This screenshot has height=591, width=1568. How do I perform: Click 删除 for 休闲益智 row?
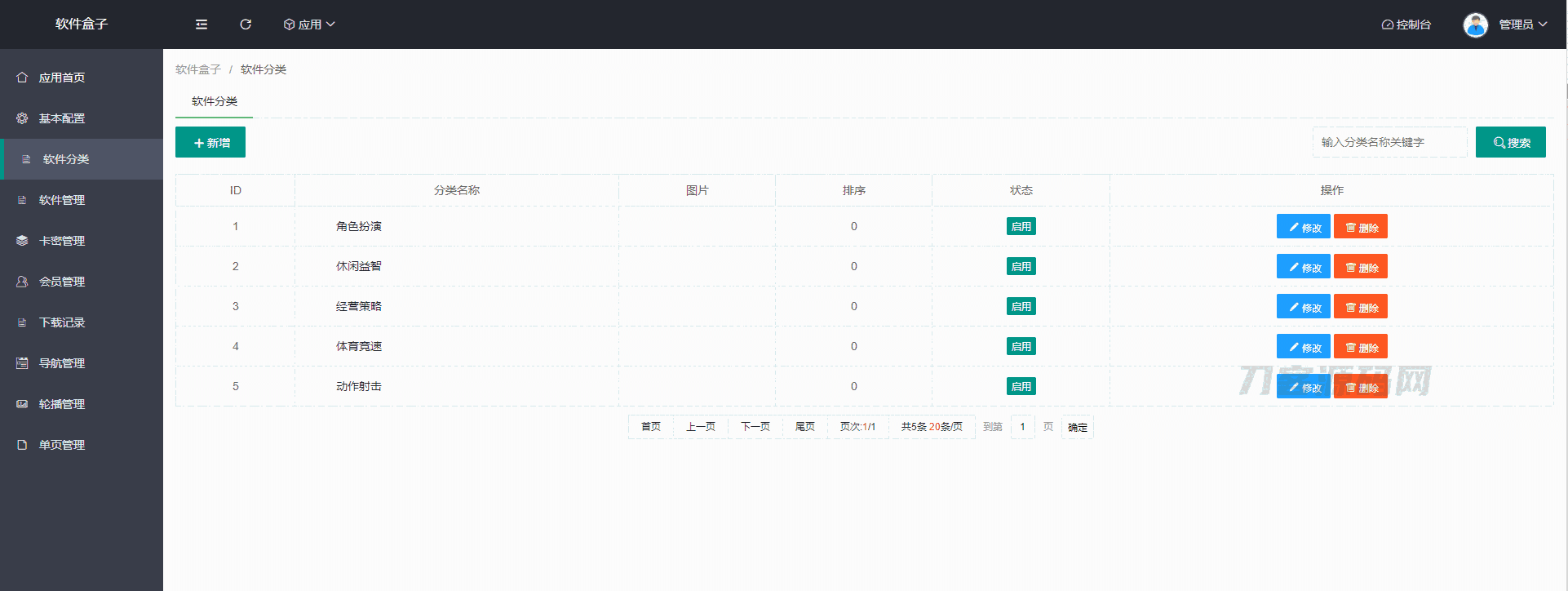click(1361, 266)
